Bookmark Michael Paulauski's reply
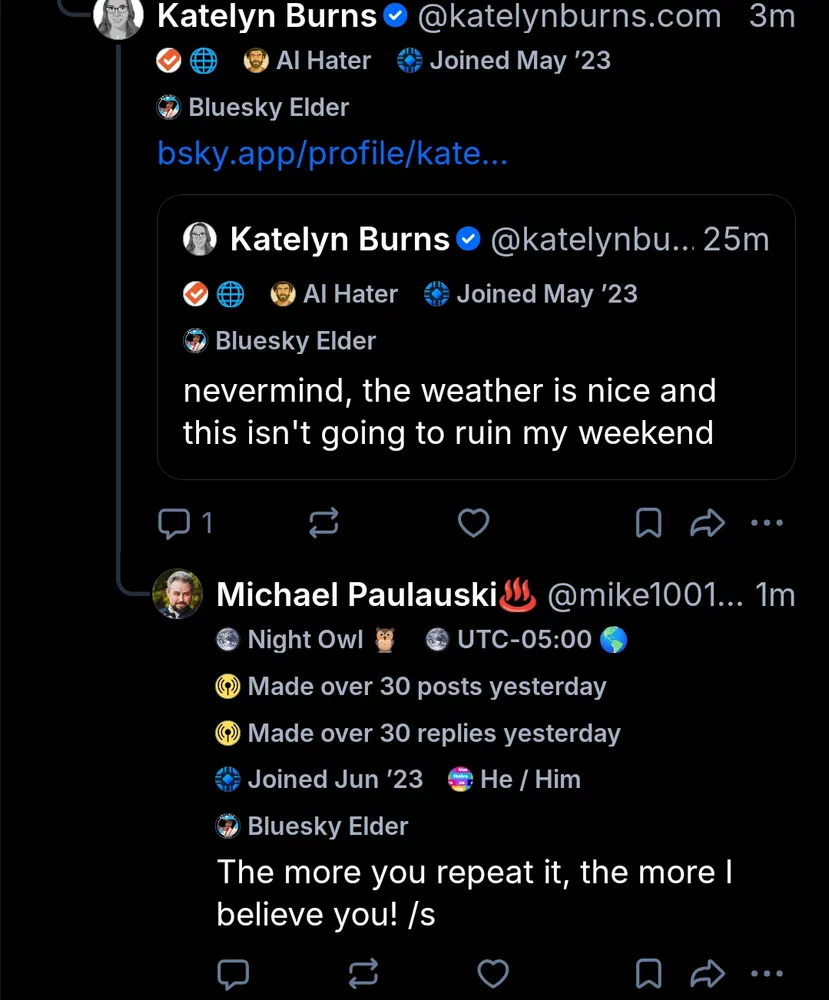 click(649, 973)
